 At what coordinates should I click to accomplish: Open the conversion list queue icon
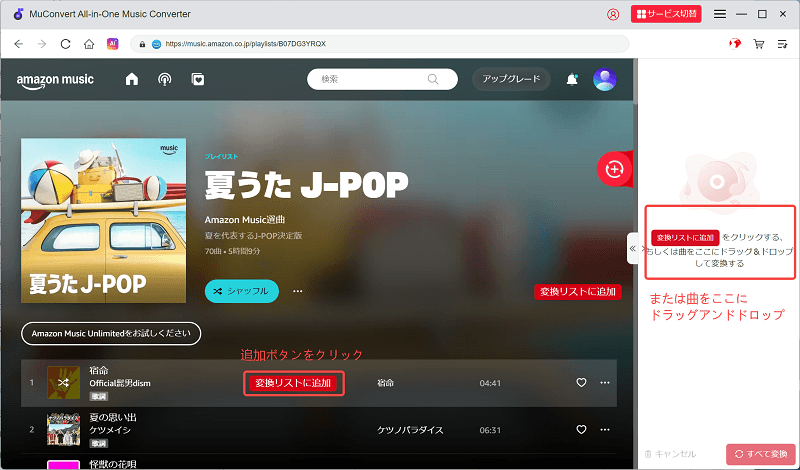pyautogui.click(x=782, y=44)
